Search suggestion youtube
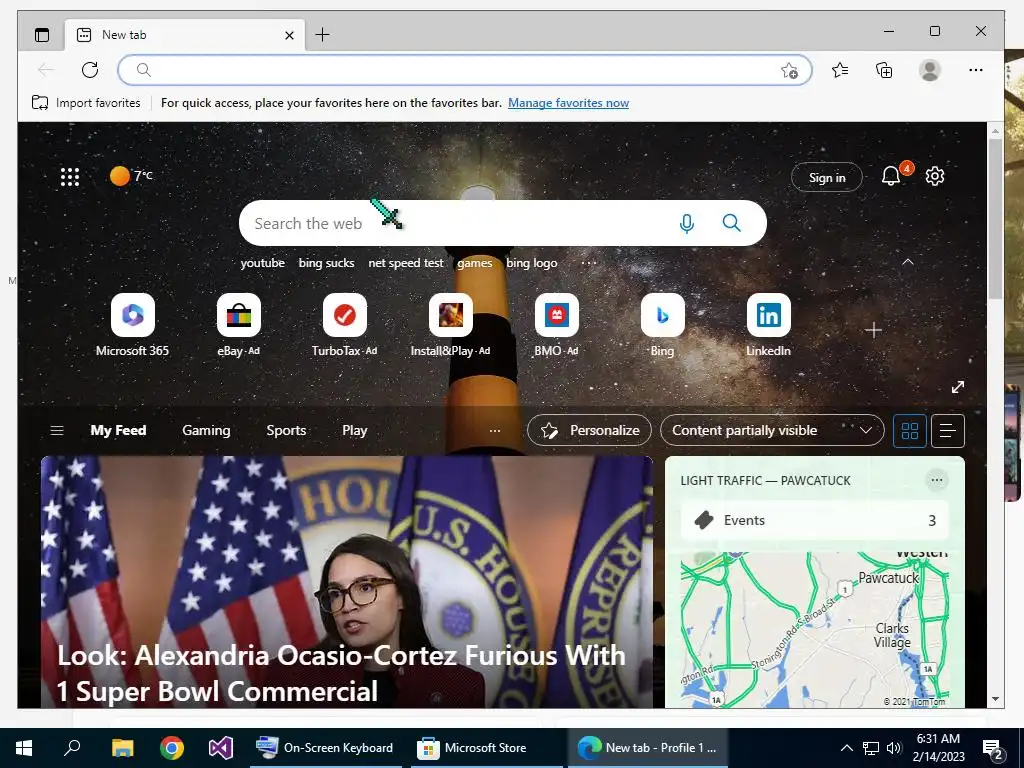The height and width of the screenshot is (768, 1024). [x=263, y=263]
